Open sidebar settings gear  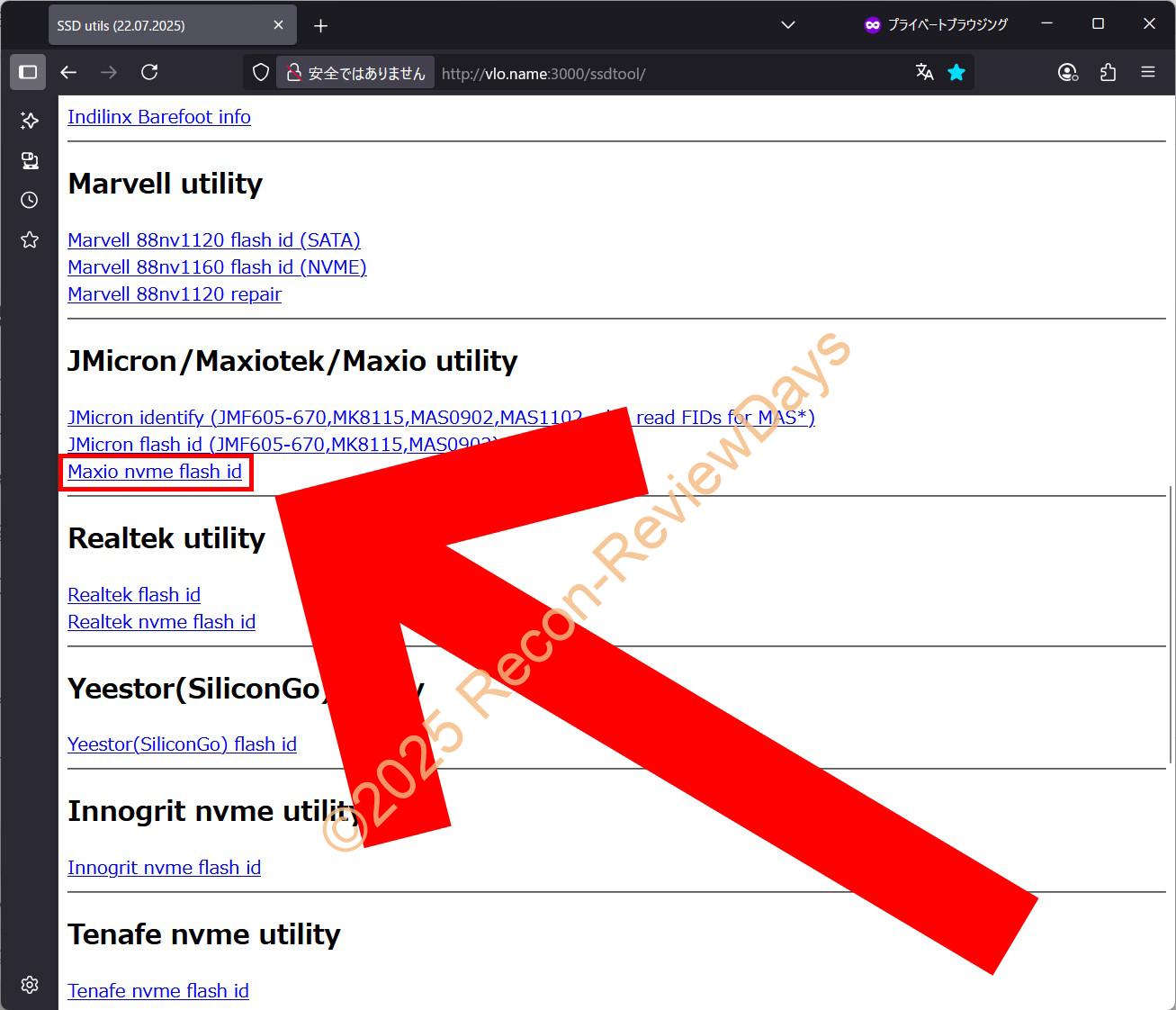pos(30,985)
